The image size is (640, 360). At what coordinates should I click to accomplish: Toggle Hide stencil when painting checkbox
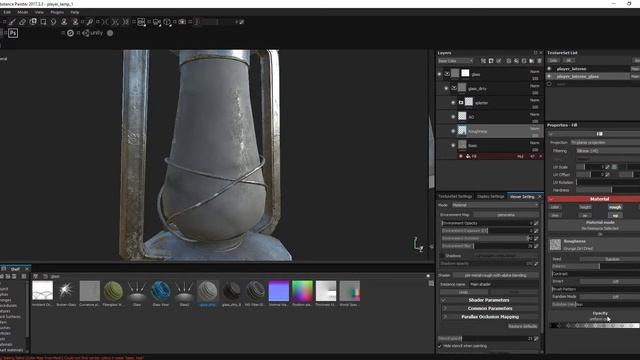point(440,346)
